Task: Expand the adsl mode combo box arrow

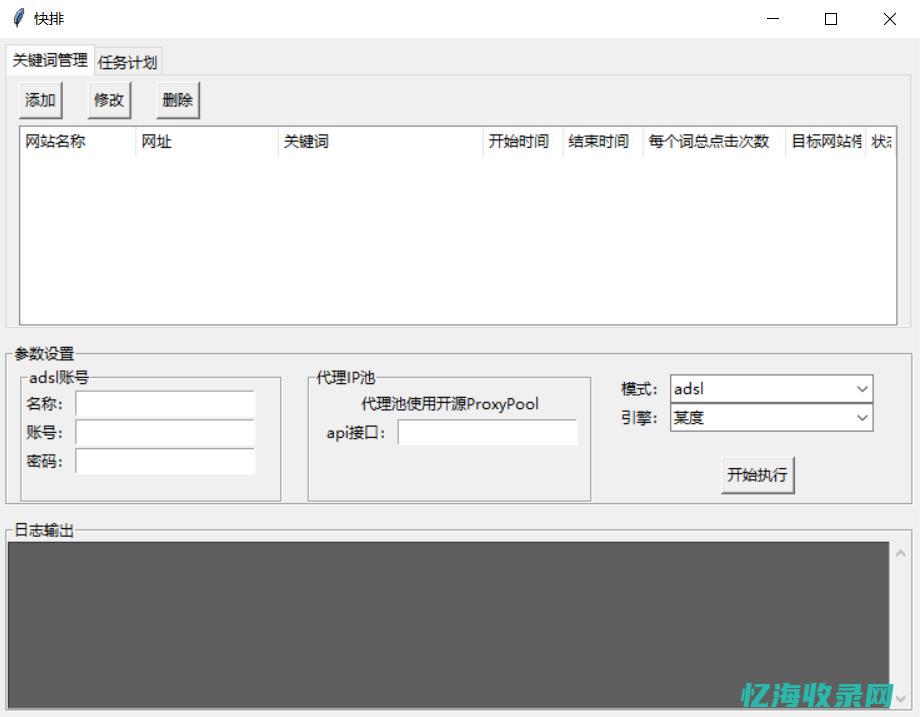Action: pos(862,388)
